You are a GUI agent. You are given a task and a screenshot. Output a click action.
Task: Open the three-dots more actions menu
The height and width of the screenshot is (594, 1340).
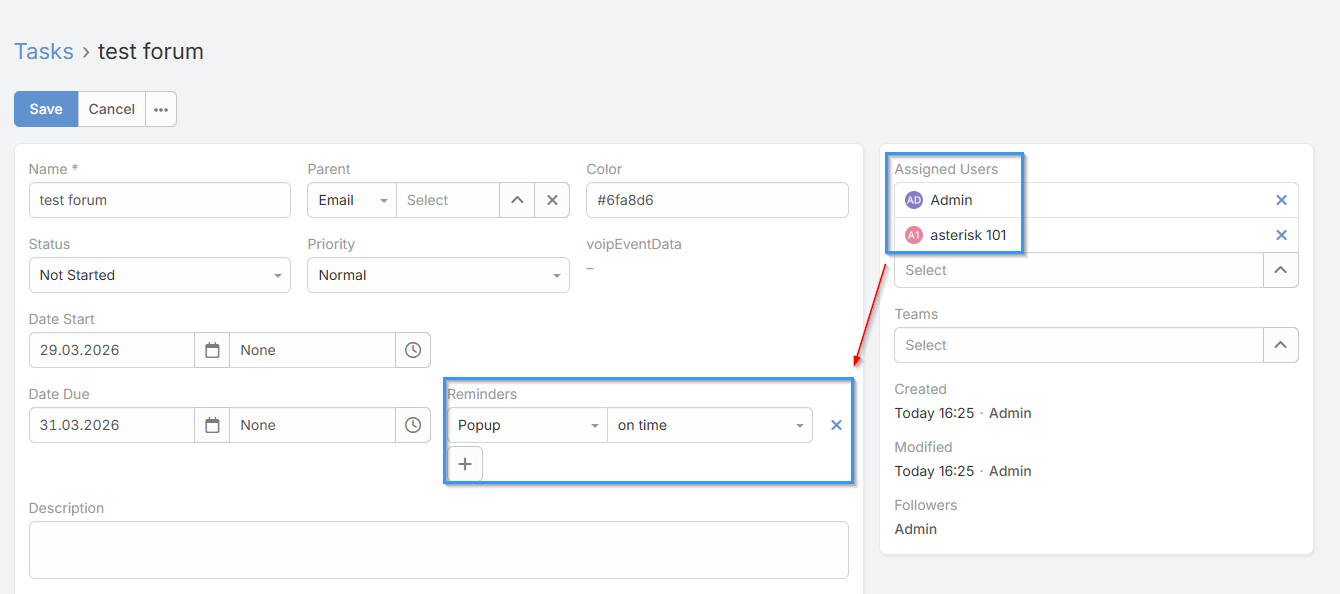pos(161,109)
